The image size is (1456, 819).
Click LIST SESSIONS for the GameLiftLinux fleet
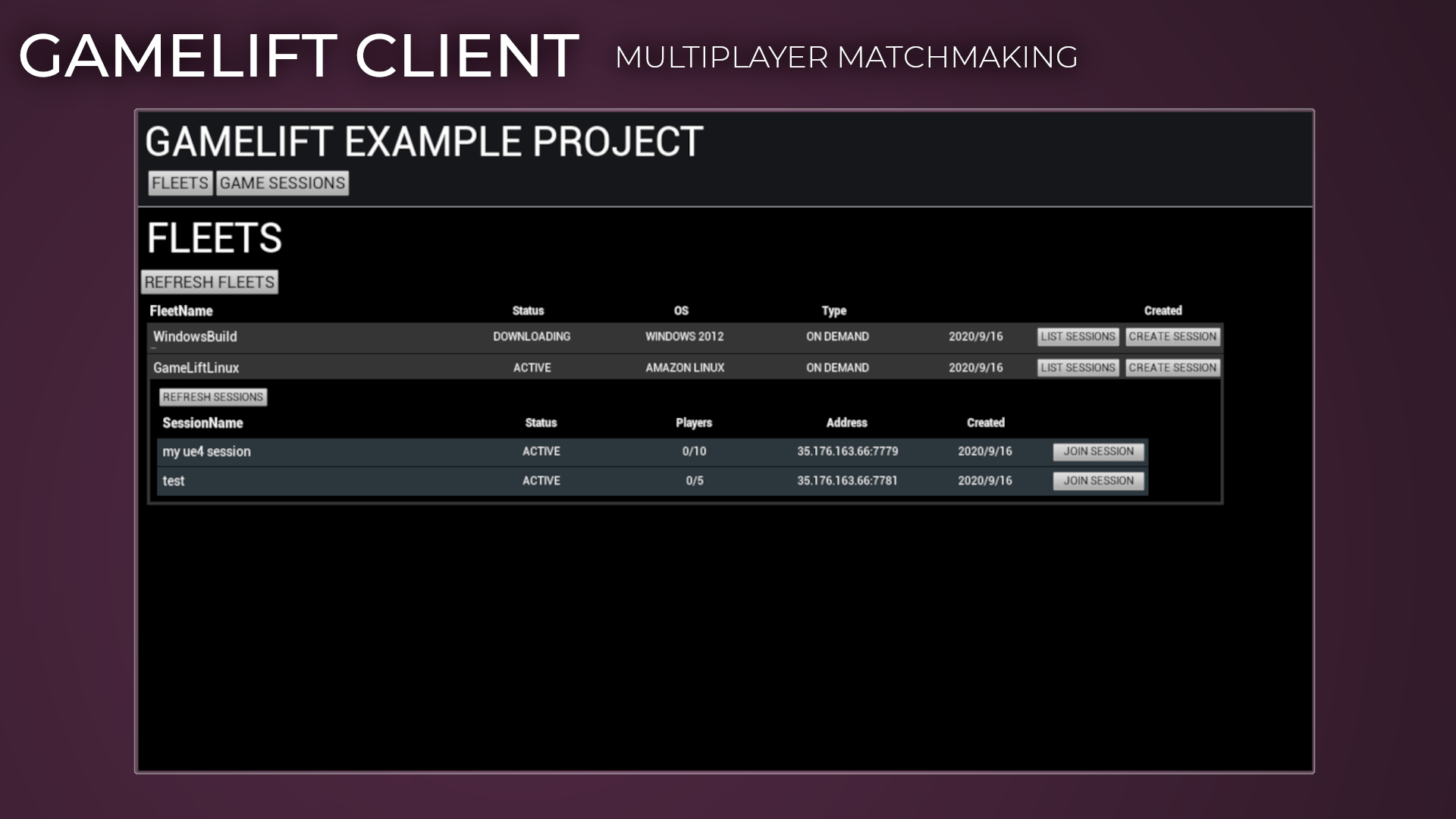1078,367
